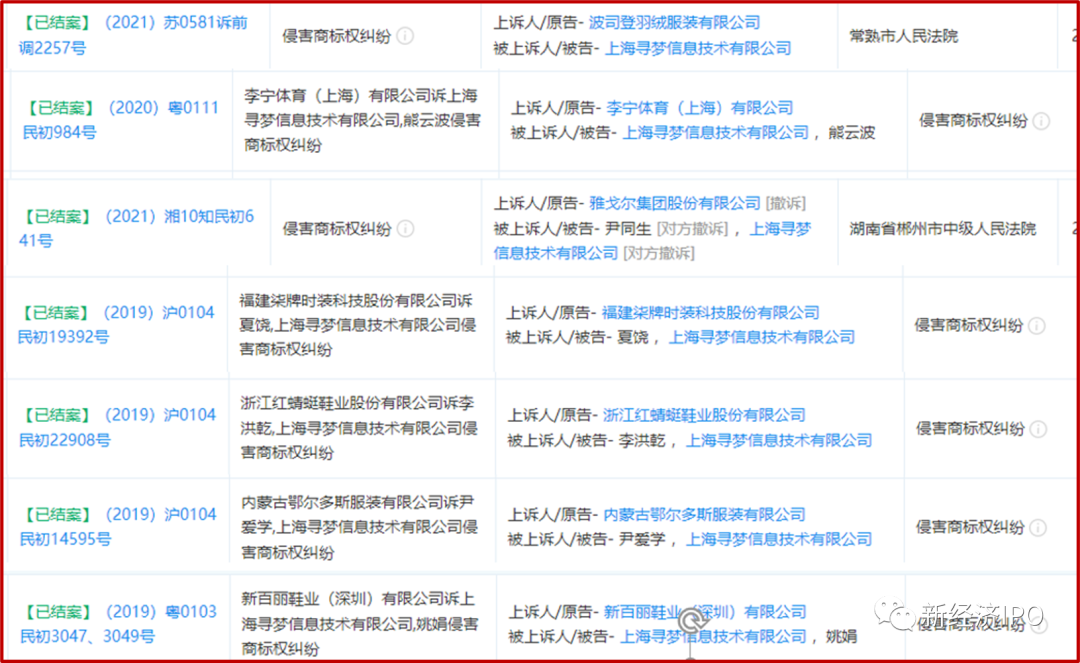Click case title starting 福建柒牌时装科技股份有限公司诉

(357, 325)
